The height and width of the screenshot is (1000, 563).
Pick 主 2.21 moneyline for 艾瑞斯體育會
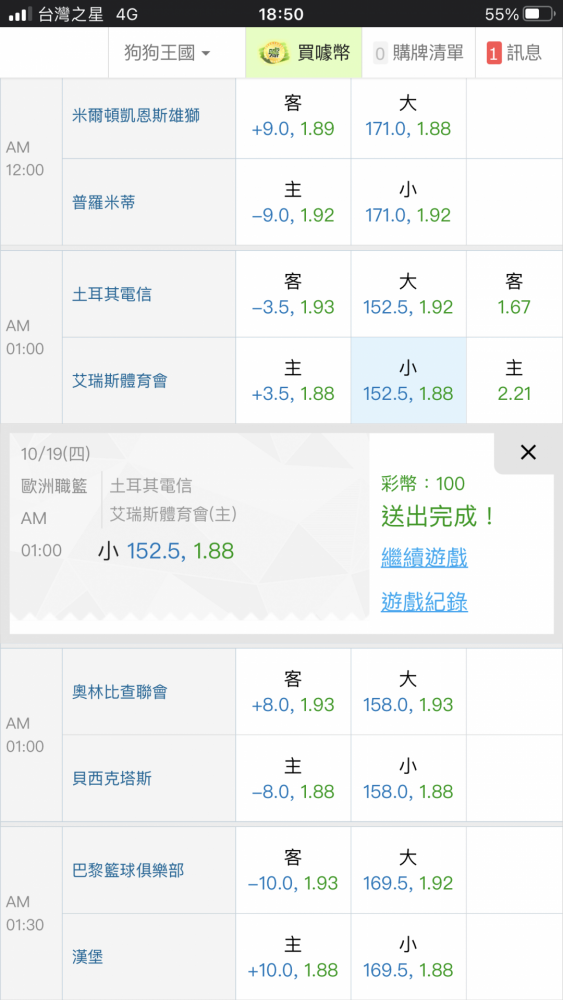pyautogui.click(x=514, y=380)
